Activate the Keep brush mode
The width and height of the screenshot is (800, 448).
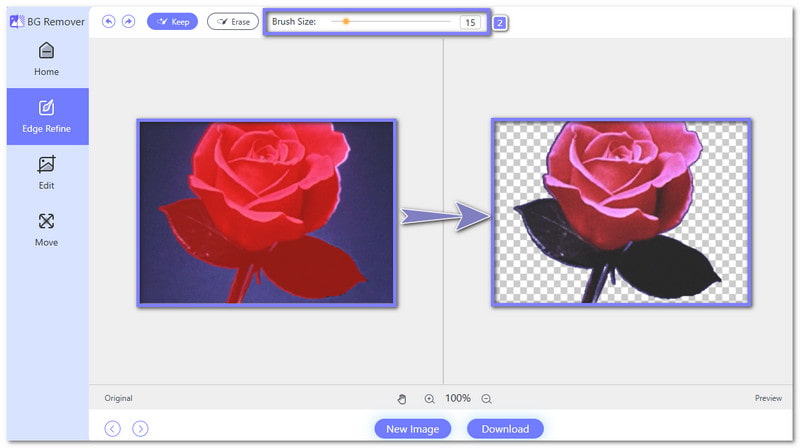(172, 21)
